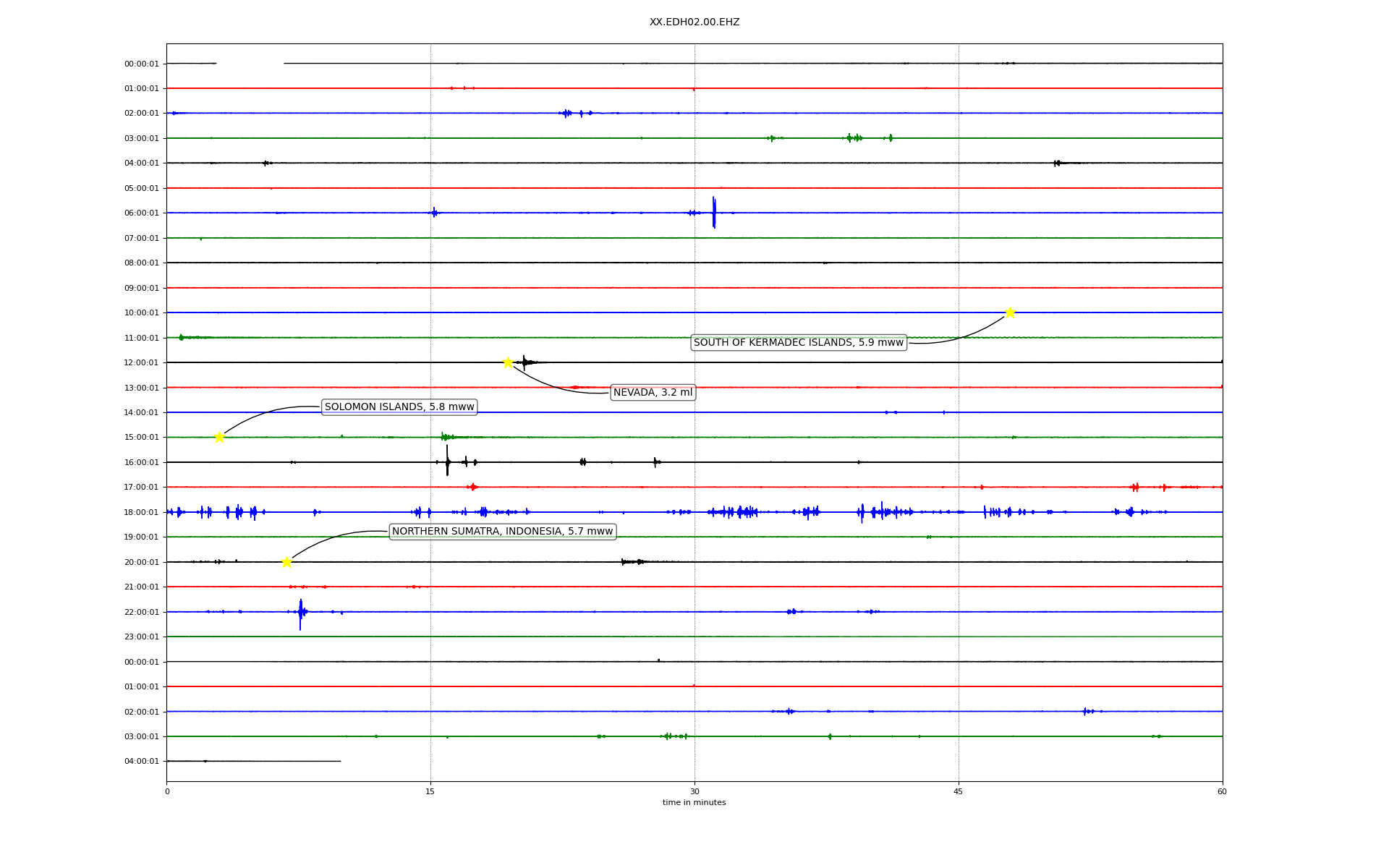Screen dimensions: 1389x868
Task: Click the SOLOMON ISLANDS, 5.8 mww annotation
Action: [399, 407]
